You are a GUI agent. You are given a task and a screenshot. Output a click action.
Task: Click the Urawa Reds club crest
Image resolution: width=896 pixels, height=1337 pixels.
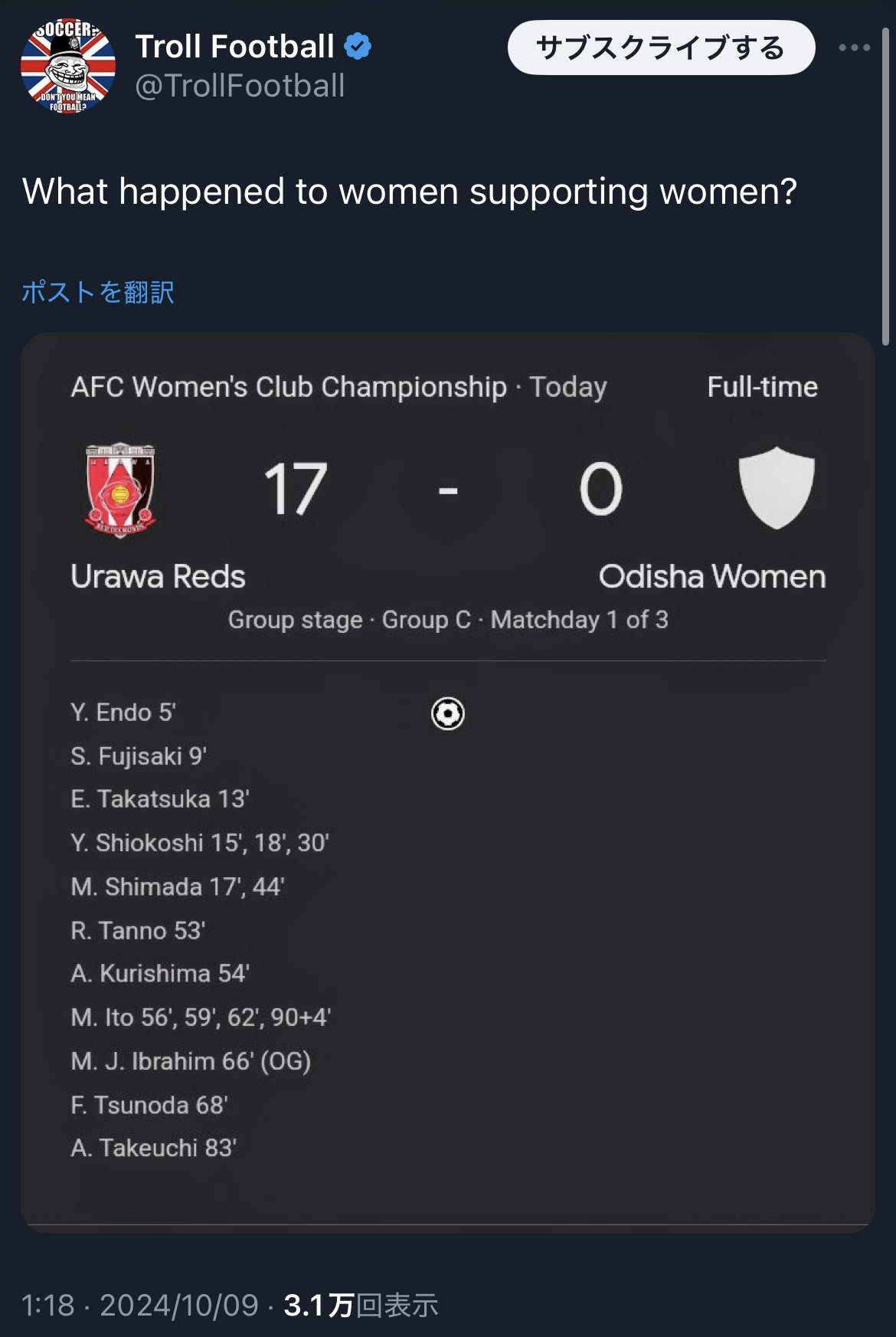coord(120,489)
